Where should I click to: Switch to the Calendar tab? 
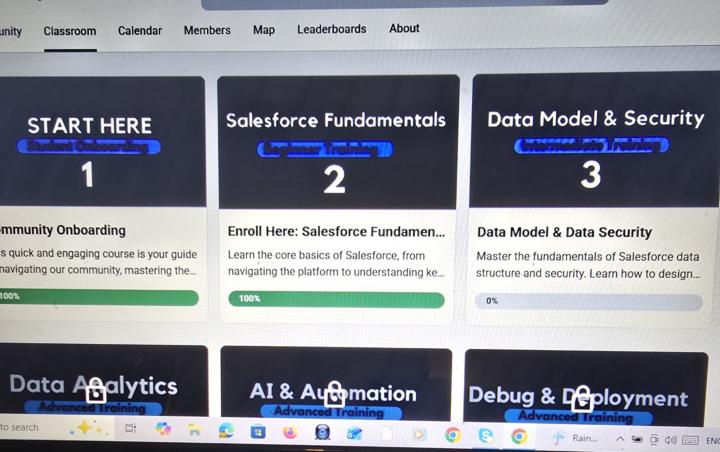coord(140,31)
